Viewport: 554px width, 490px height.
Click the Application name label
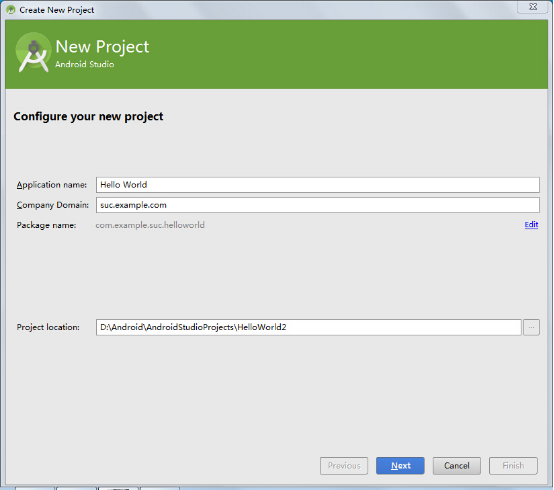point(52,185)
